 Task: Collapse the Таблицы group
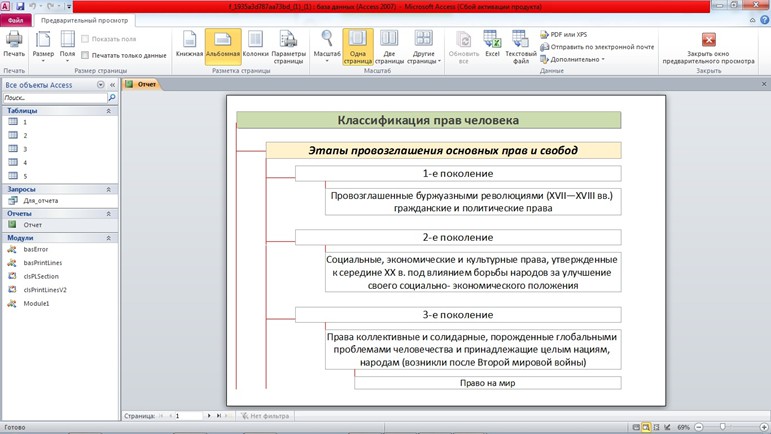(x=109, y=111)
